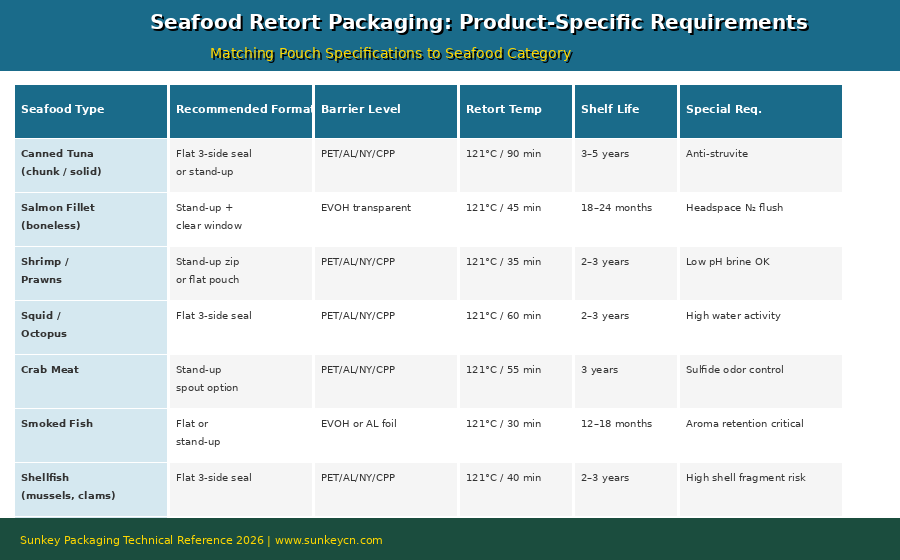Click the Shelf Life column header

click(x=610, y=110)
